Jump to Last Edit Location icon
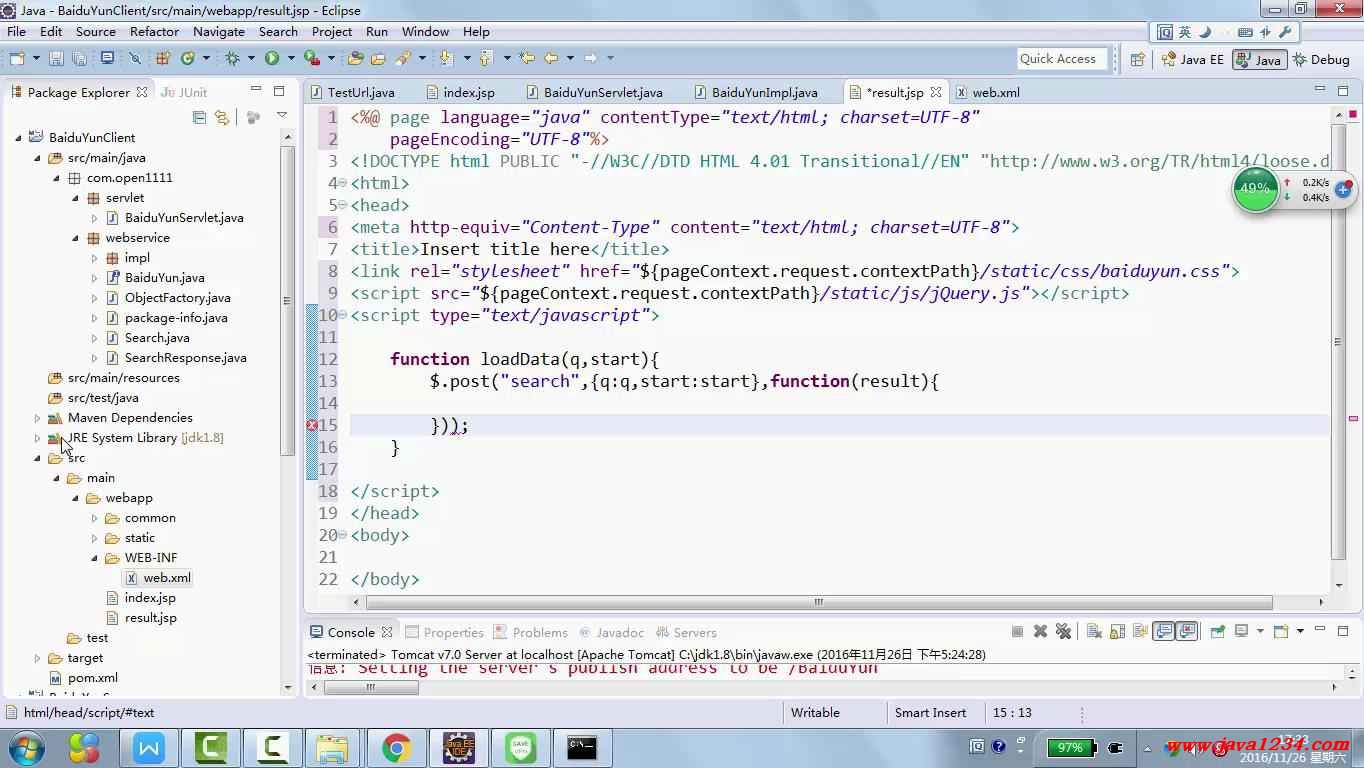Screen dimensions: 1364x768 (527, 59)
